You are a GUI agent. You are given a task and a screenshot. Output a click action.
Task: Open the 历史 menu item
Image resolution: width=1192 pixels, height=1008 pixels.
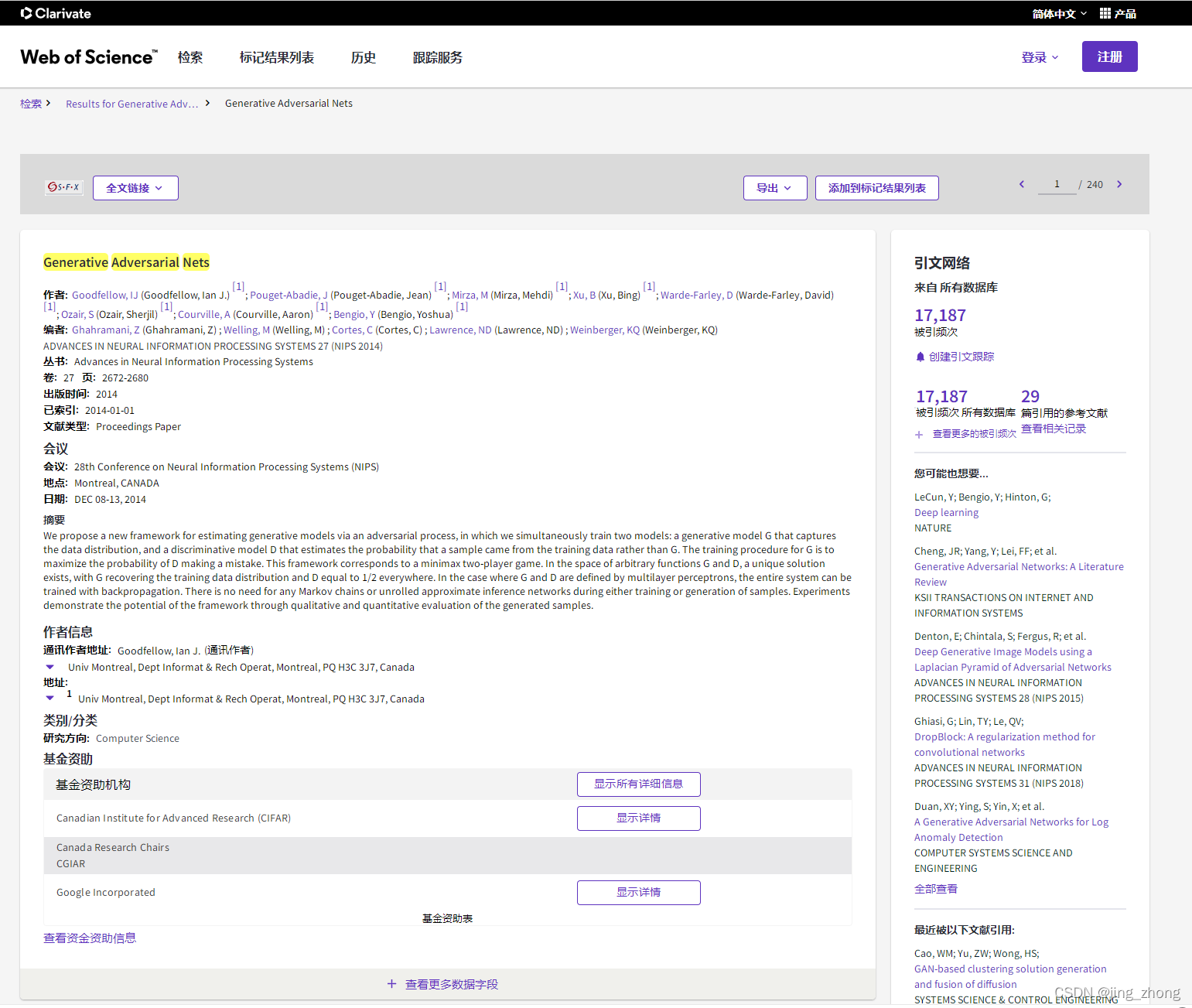(x=364, y=57)
